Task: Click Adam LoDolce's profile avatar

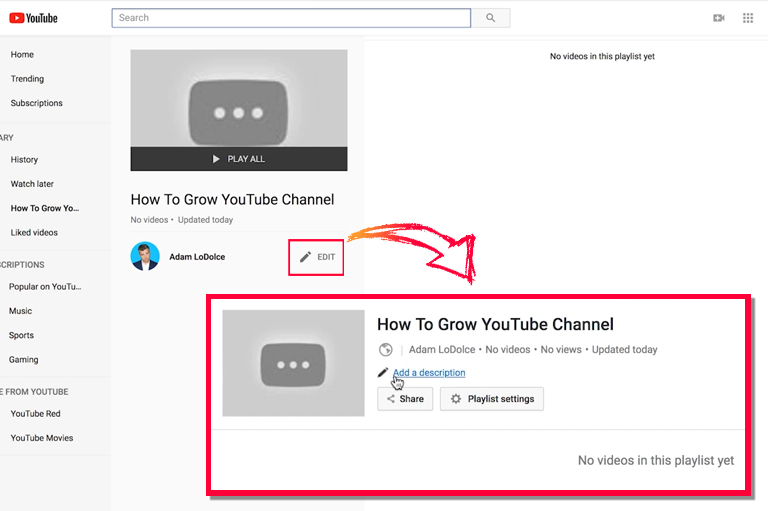Action: pos(145,256)
